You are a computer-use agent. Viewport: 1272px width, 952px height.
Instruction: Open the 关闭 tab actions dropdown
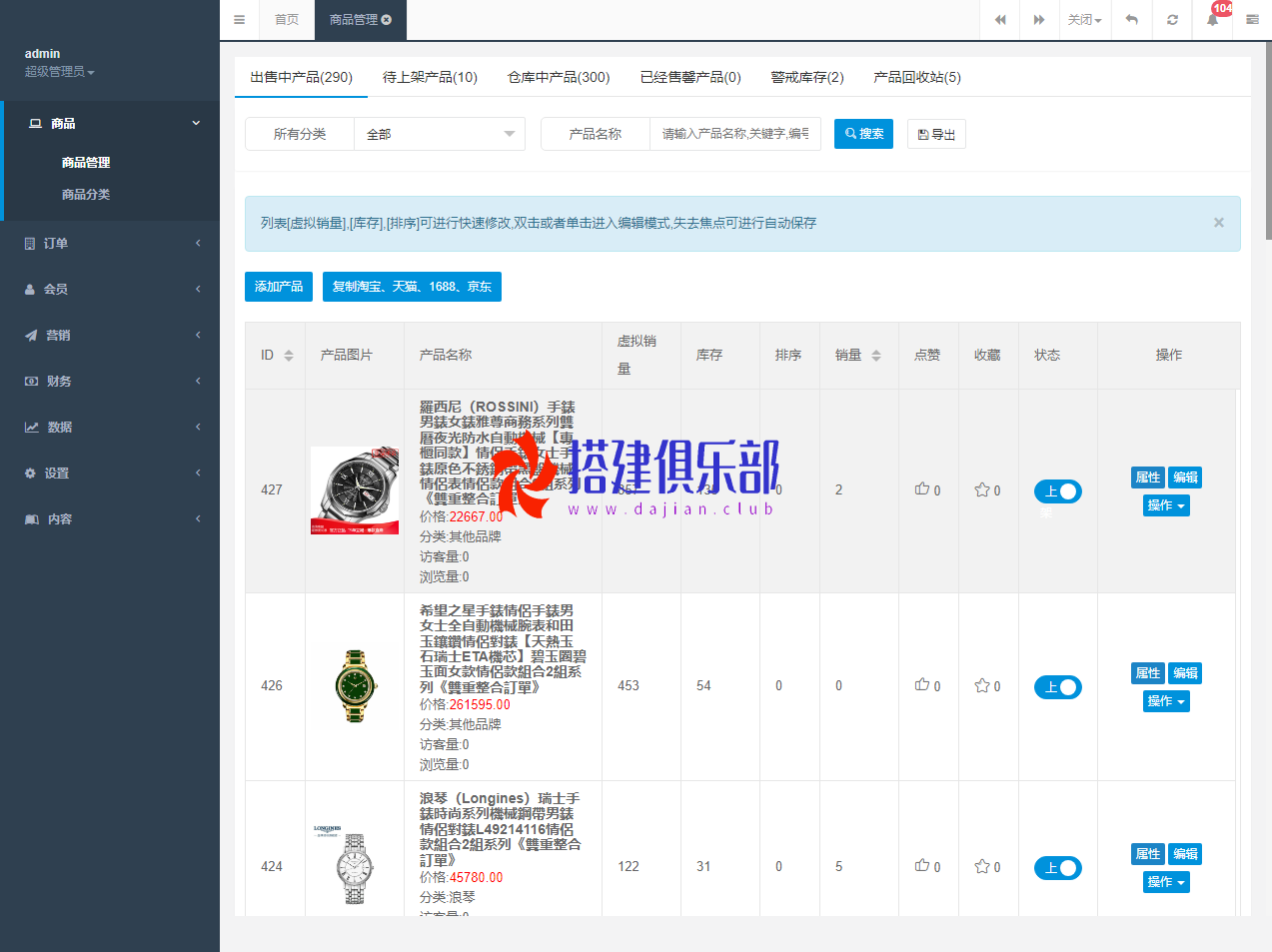(1084, 20)
